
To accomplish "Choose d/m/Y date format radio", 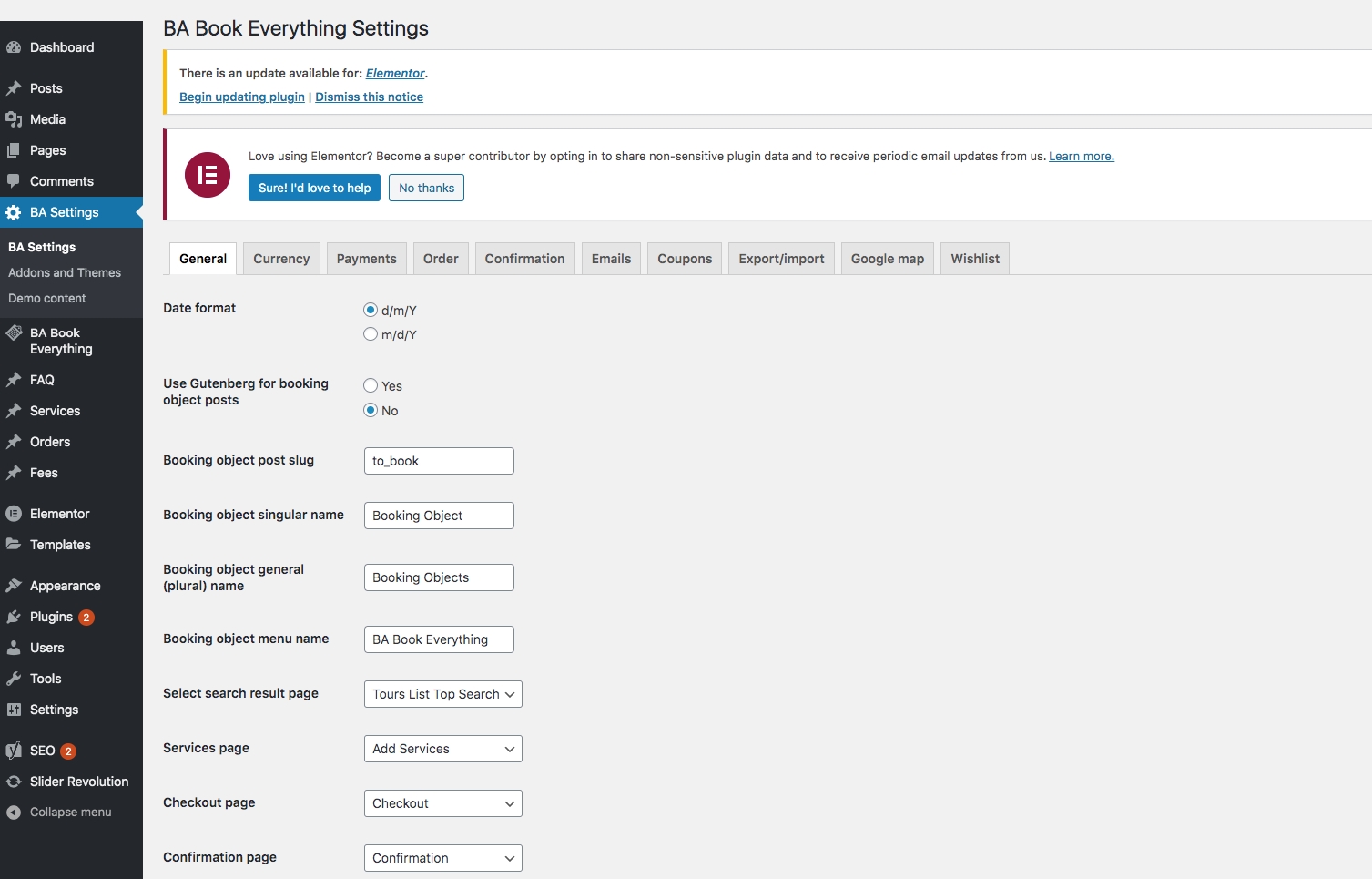I will 371,310.
